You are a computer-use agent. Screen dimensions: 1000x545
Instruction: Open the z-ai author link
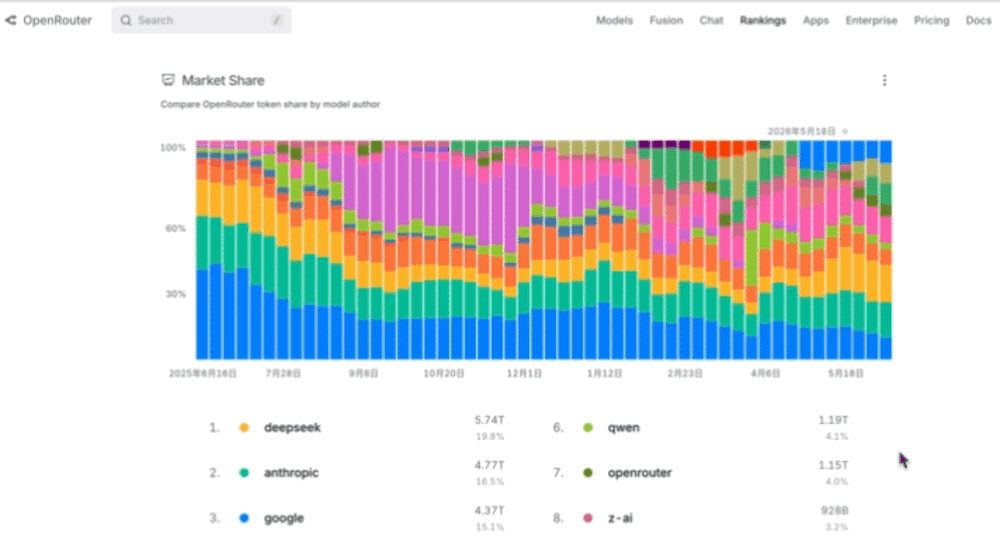(x=620, y=518)
